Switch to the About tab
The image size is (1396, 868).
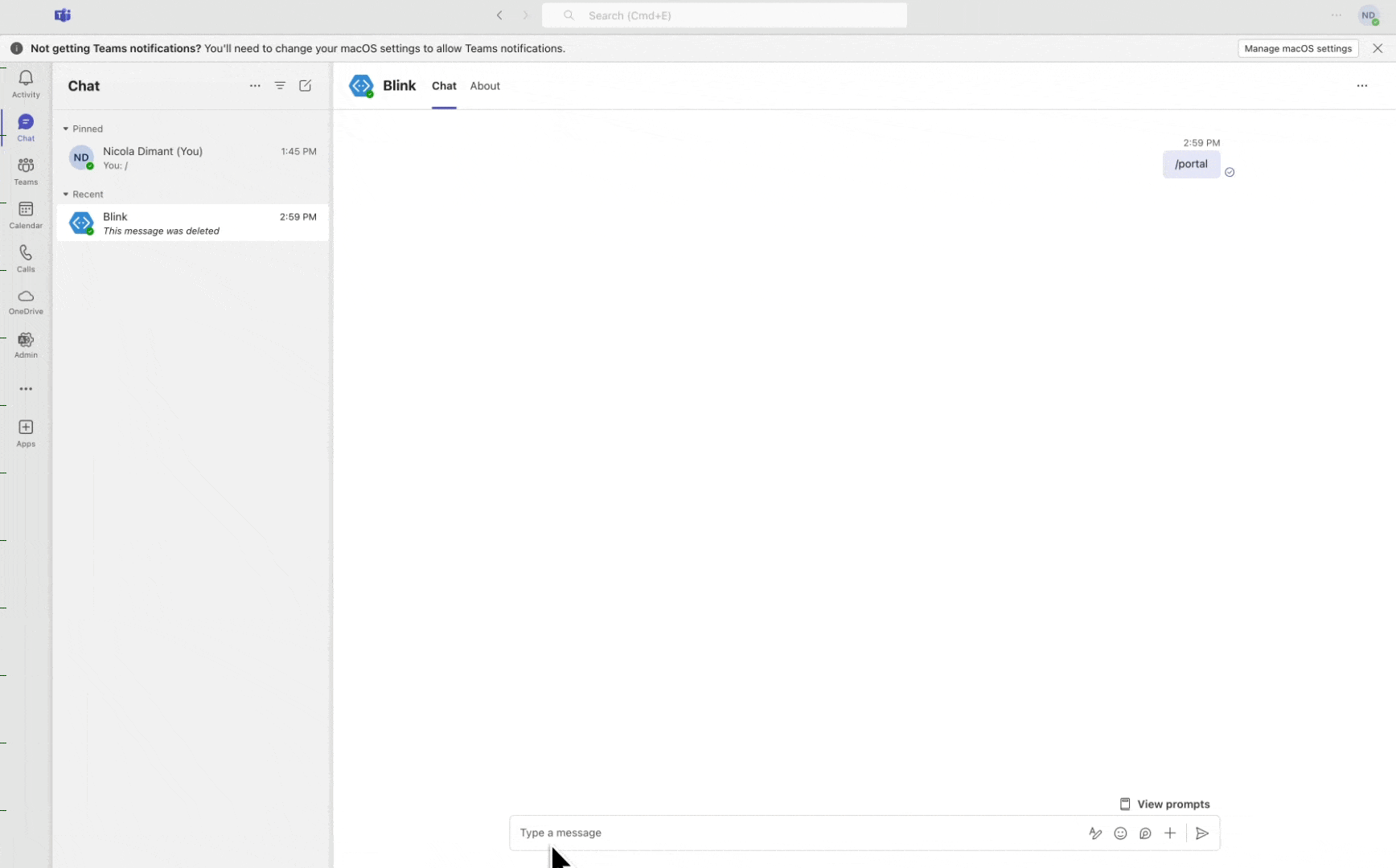485,86
